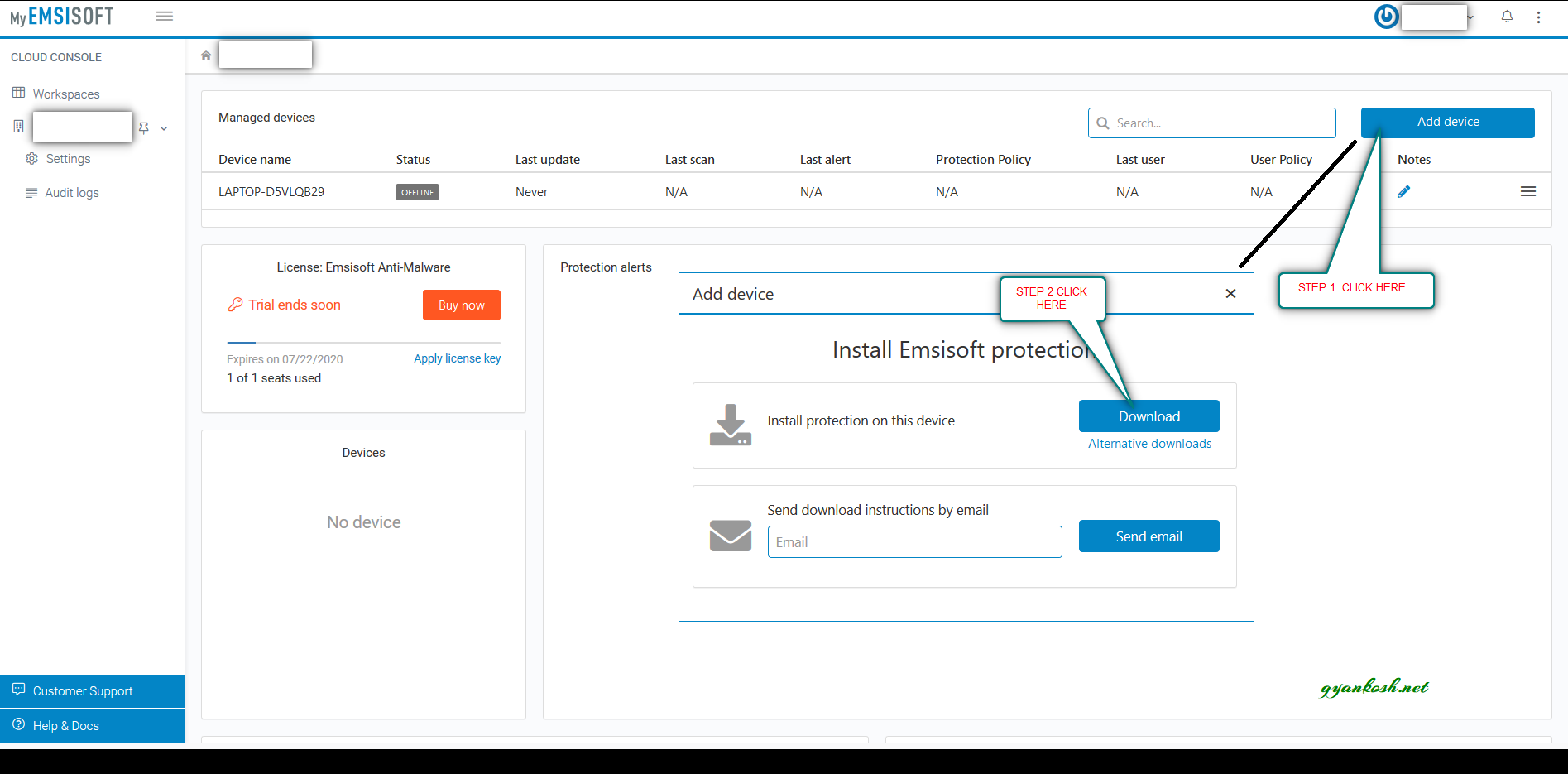1568x774 pixels.
Task: Click the Buy now button
Action: (462, 305)
